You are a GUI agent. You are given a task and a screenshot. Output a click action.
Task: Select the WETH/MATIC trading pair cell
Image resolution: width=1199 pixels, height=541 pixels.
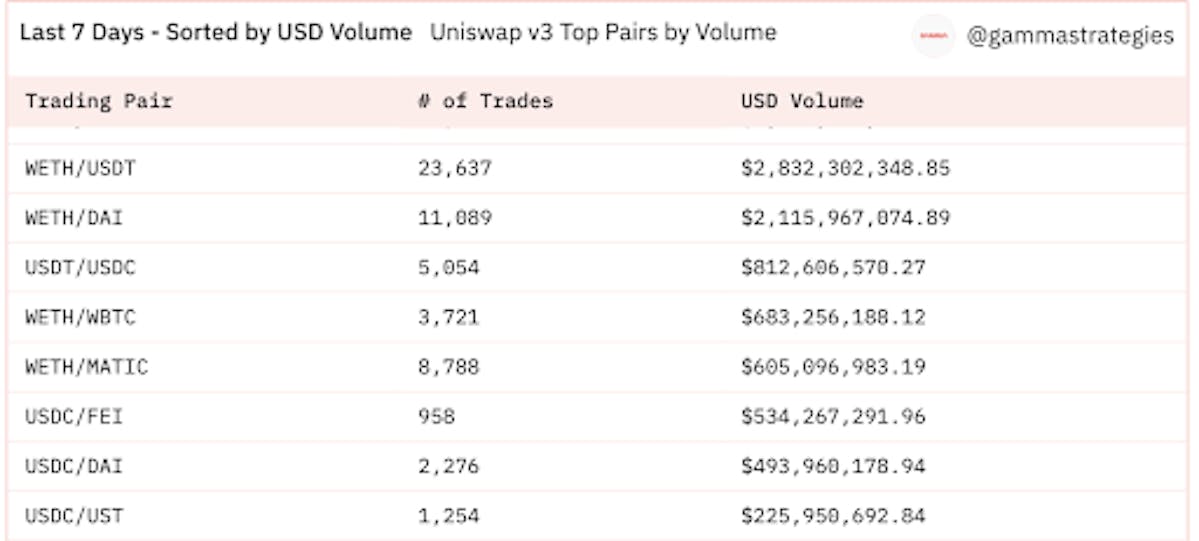(86, 367)
